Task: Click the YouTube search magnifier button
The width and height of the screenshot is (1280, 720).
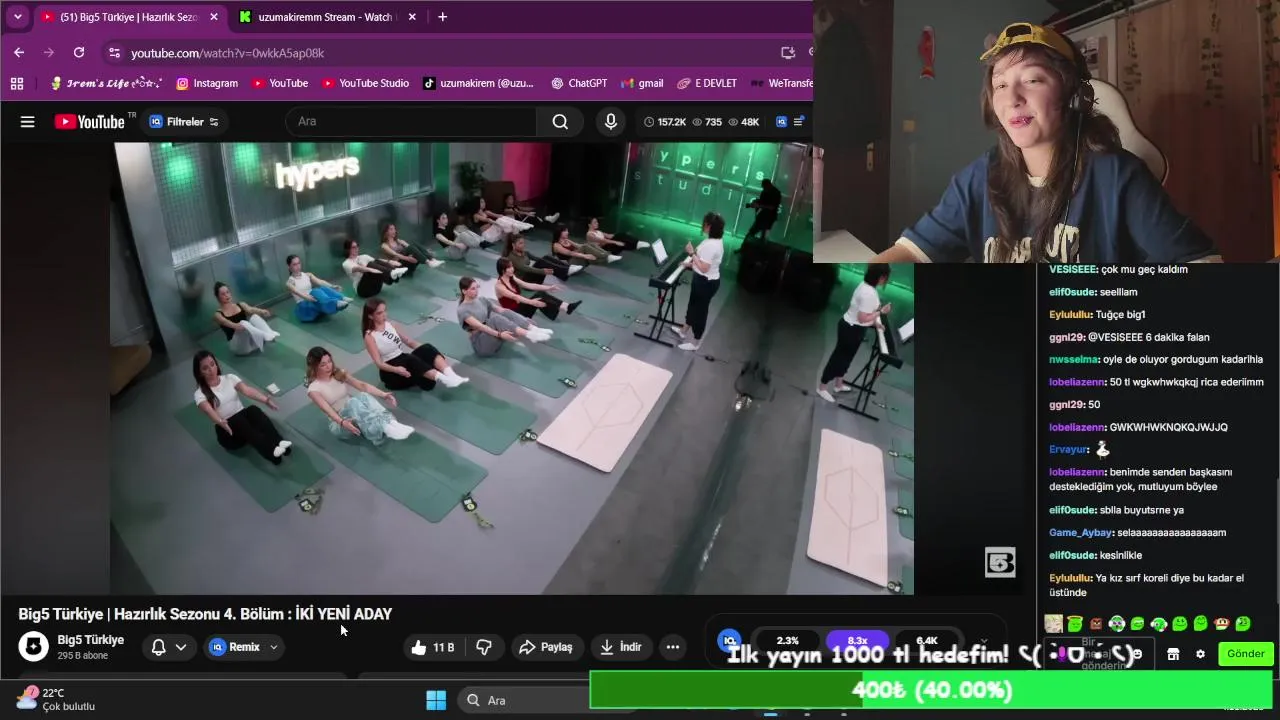Action: pyautogui.click(x=560, y=122)
